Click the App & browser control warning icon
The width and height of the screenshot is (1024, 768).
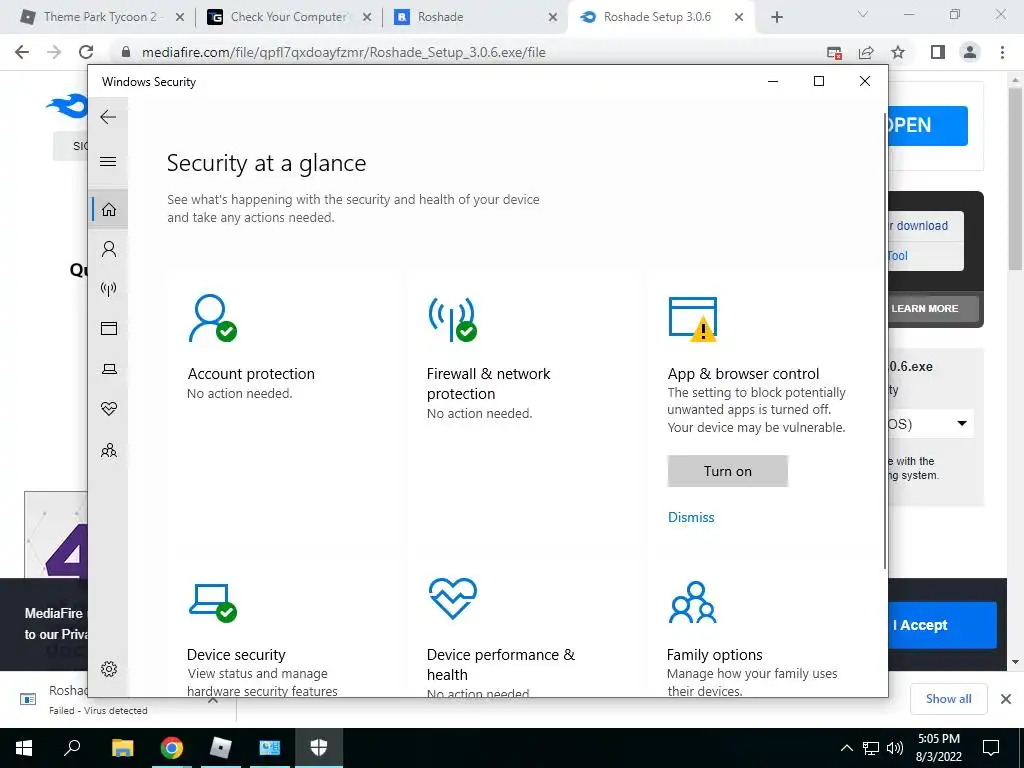(692, 319)
